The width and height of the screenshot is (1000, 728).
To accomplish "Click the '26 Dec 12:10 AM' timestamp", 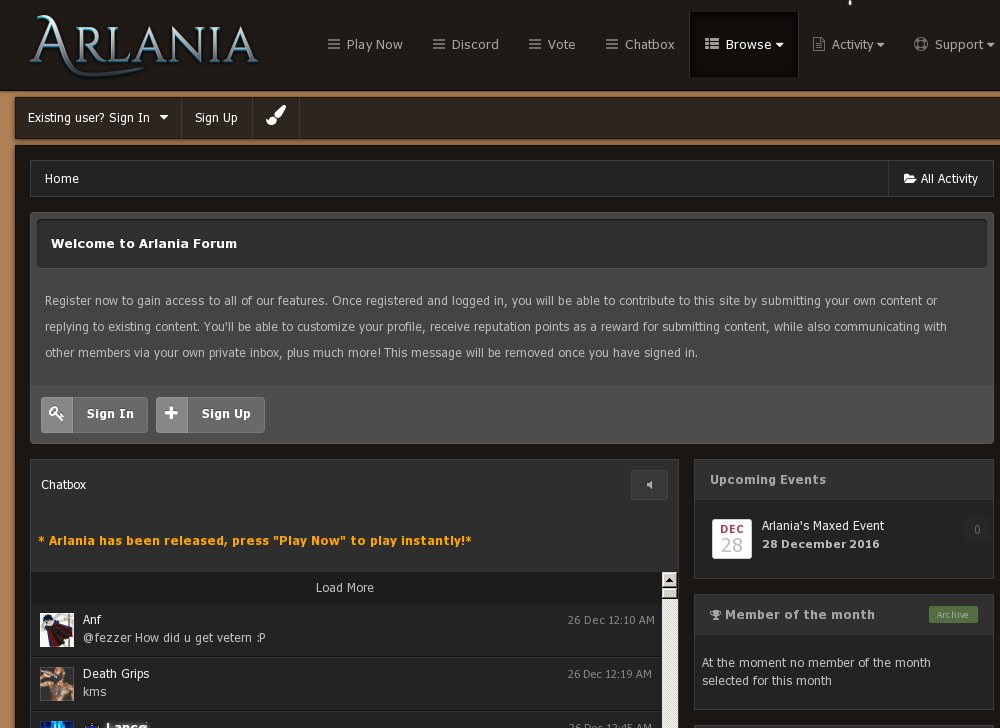I will [611, 620].
